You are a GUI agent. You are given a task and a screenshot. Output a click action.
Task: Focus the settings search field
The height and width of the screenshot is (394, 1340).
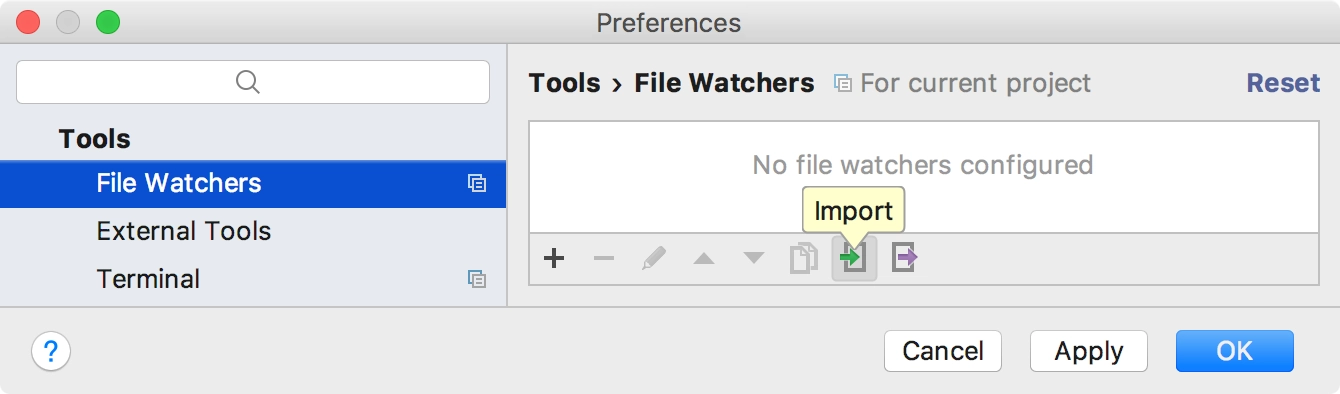coord(253,82)
